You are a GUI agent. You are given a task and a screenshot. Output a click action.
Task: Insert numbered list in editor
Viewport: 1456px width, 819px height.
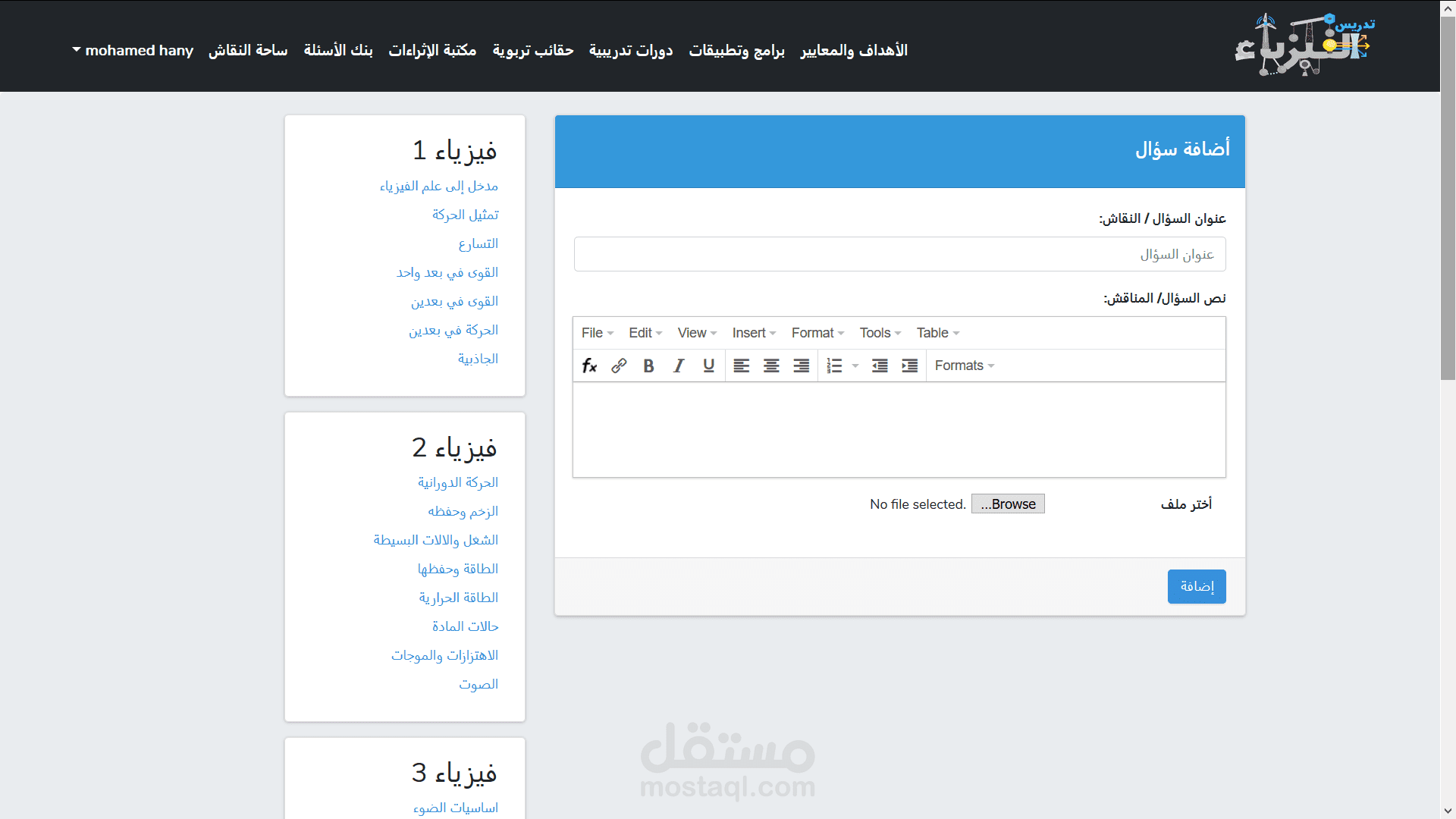[x=834, y=366]
